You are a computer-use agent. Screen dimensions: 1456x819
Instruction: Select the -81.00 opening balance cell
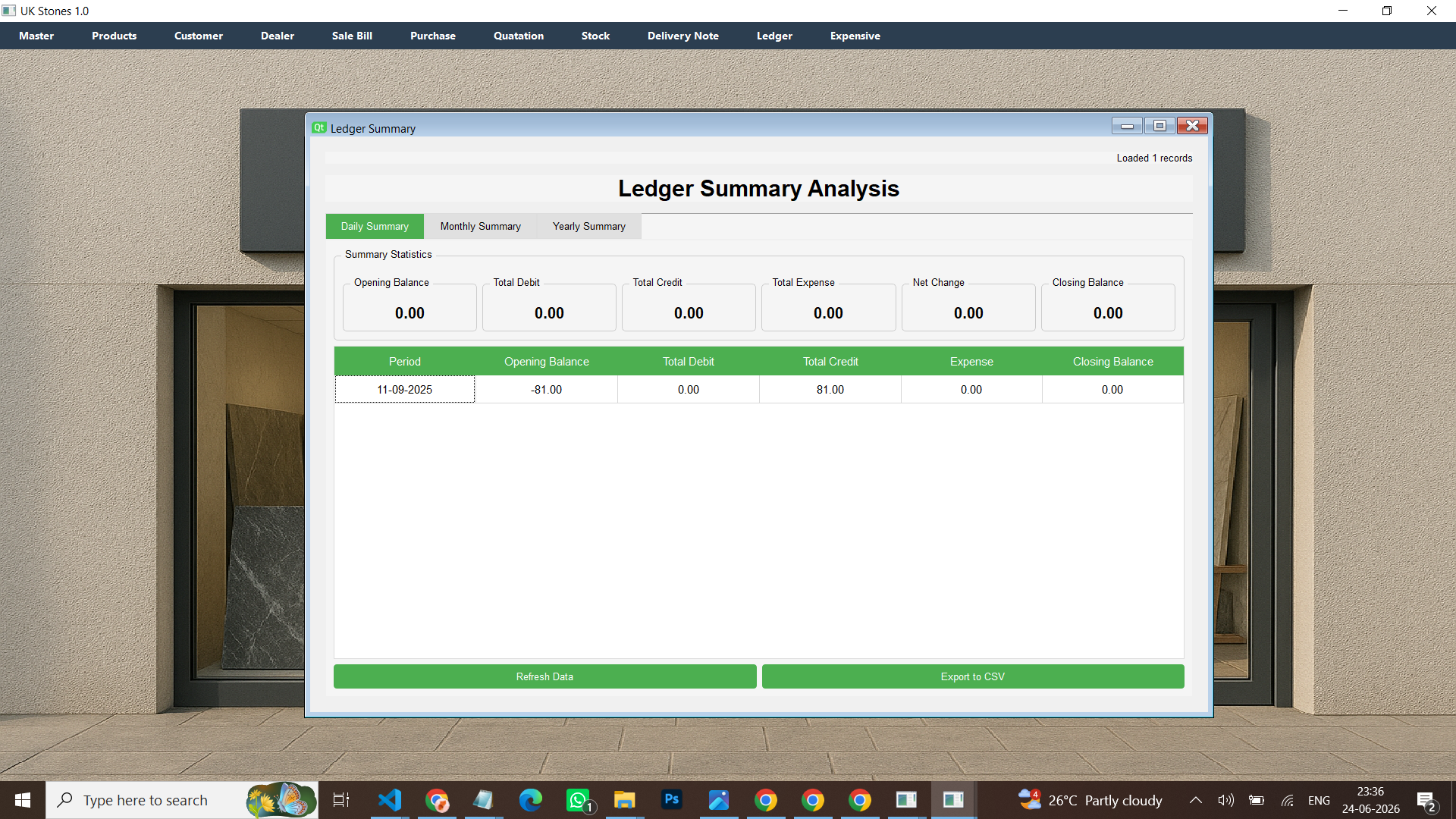click(x=547, y=390)
